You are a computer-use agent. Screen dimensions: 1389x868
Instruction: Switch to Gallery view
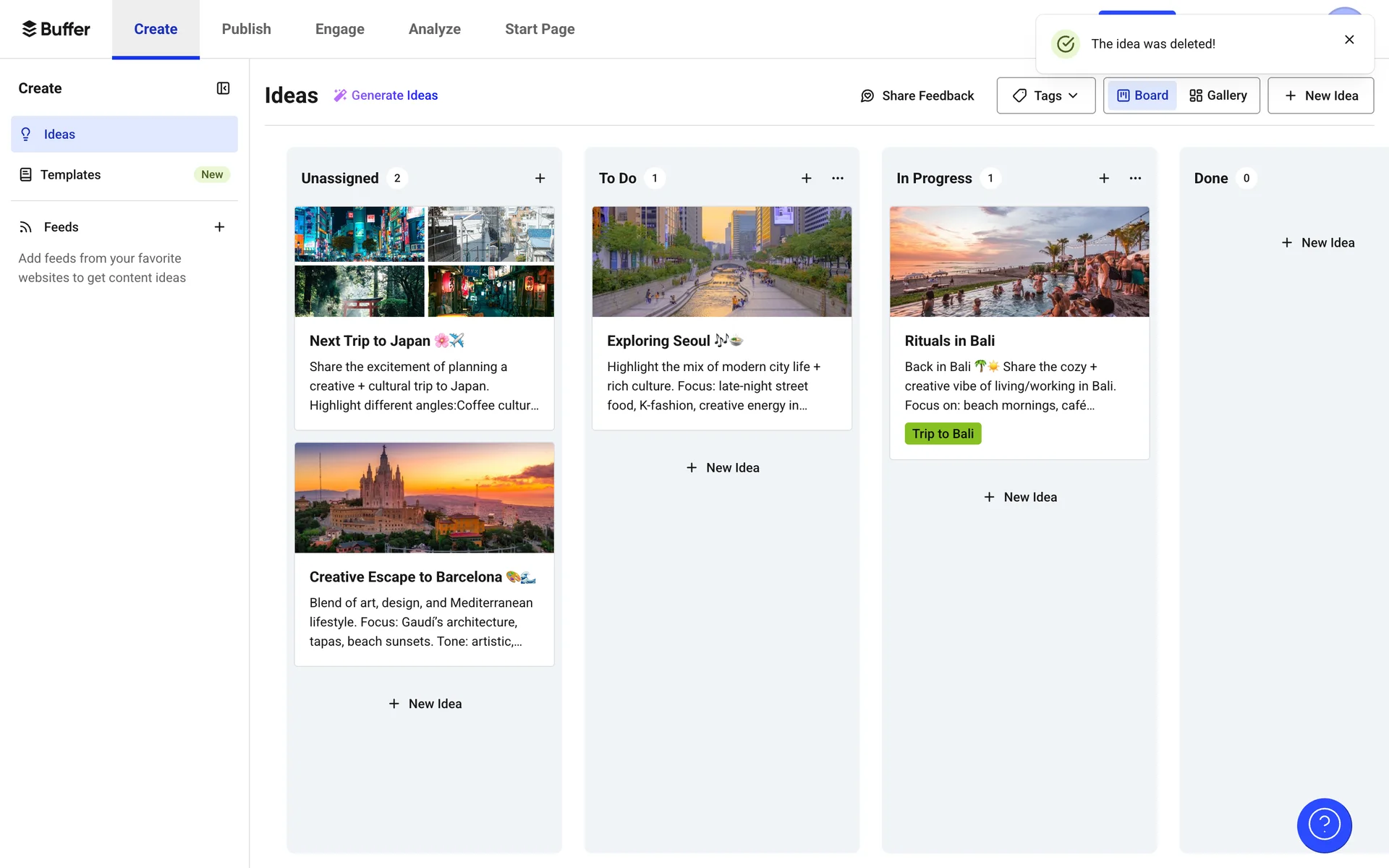[x=1218, y=95]
